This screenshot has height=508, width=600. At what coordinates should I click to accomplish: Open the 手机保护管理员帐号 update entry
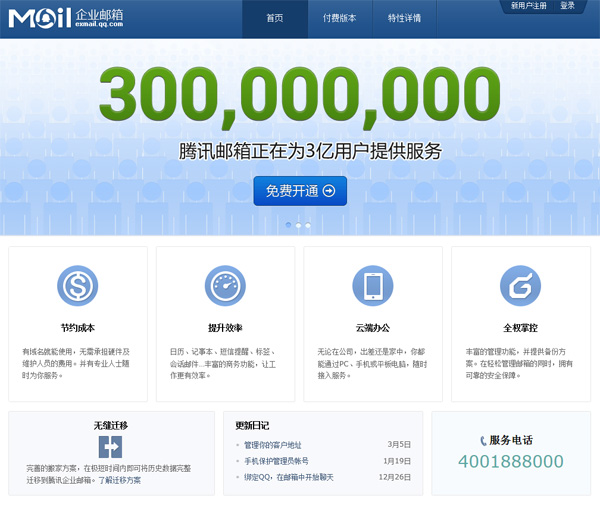tap(276, 461)
